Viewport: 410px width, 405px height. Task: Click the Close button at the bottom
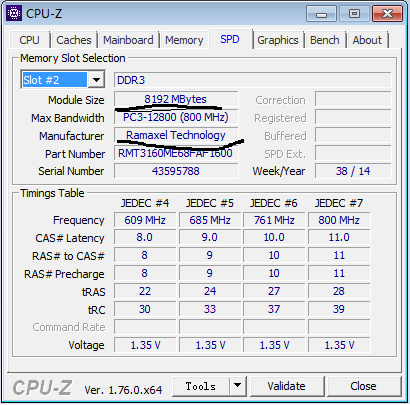point(363,386)
